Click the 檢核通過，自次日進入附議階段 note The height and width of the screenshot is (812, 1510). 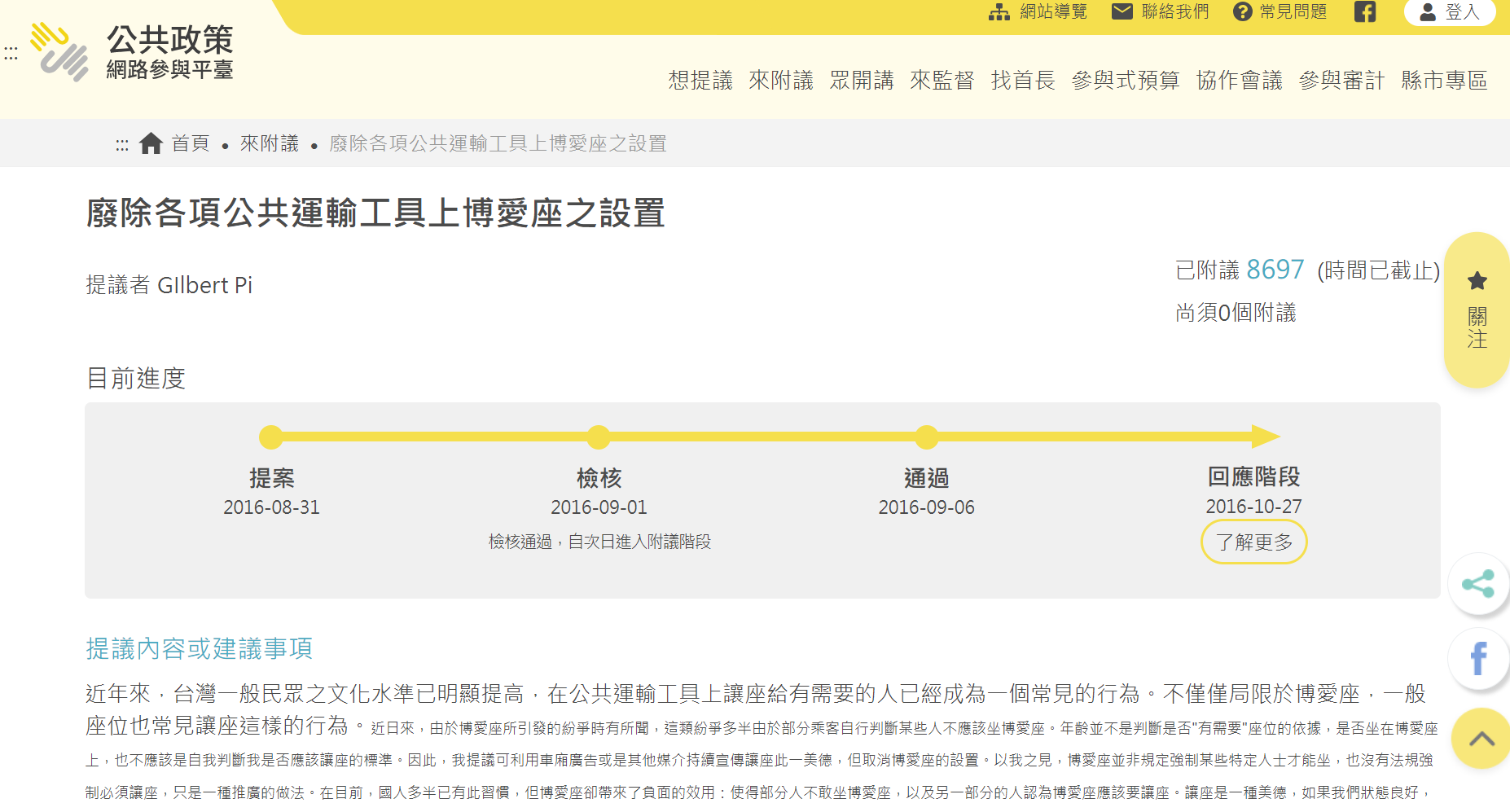599,542
